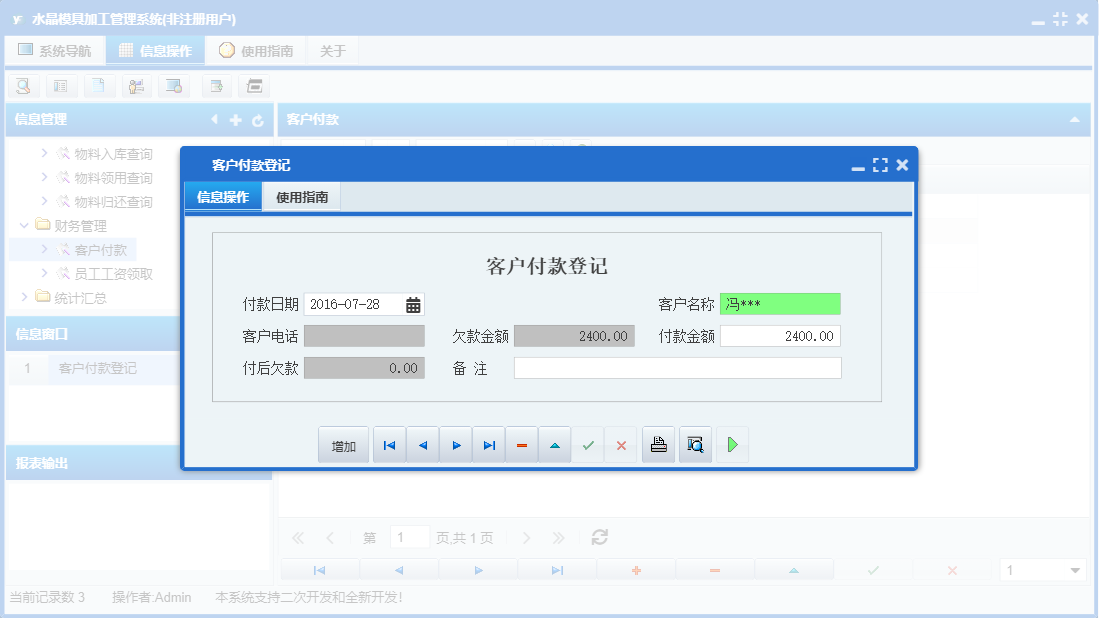Image resolution: width=1099 pixels, height=618 pixels.
Task: Click the employee management toolbar icon
Action: click(137, 86)
